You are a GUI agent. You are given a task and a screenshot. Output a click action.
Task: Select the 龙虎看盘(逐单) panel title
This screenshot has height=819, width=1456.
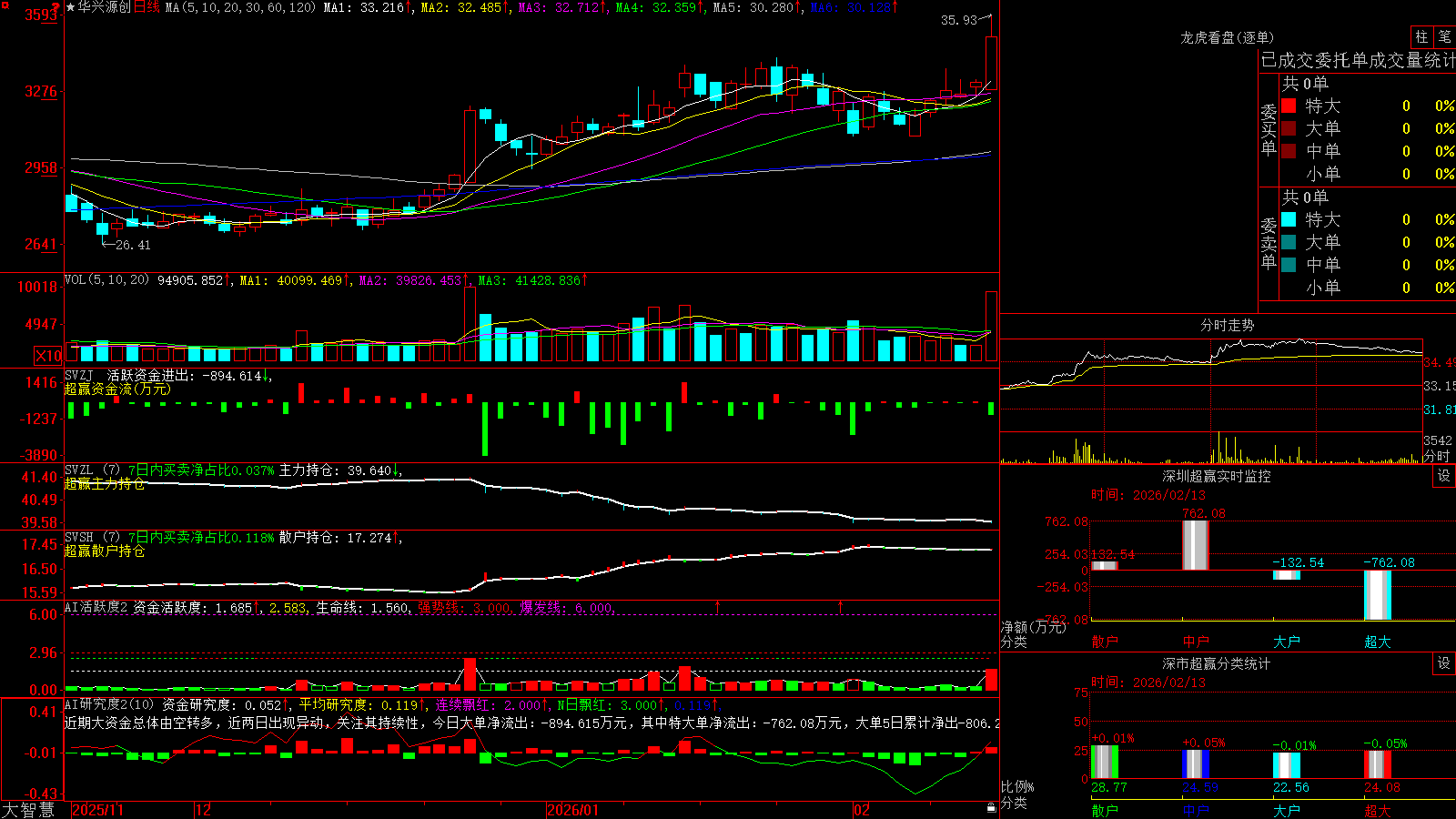click(x=1227, y=37)
